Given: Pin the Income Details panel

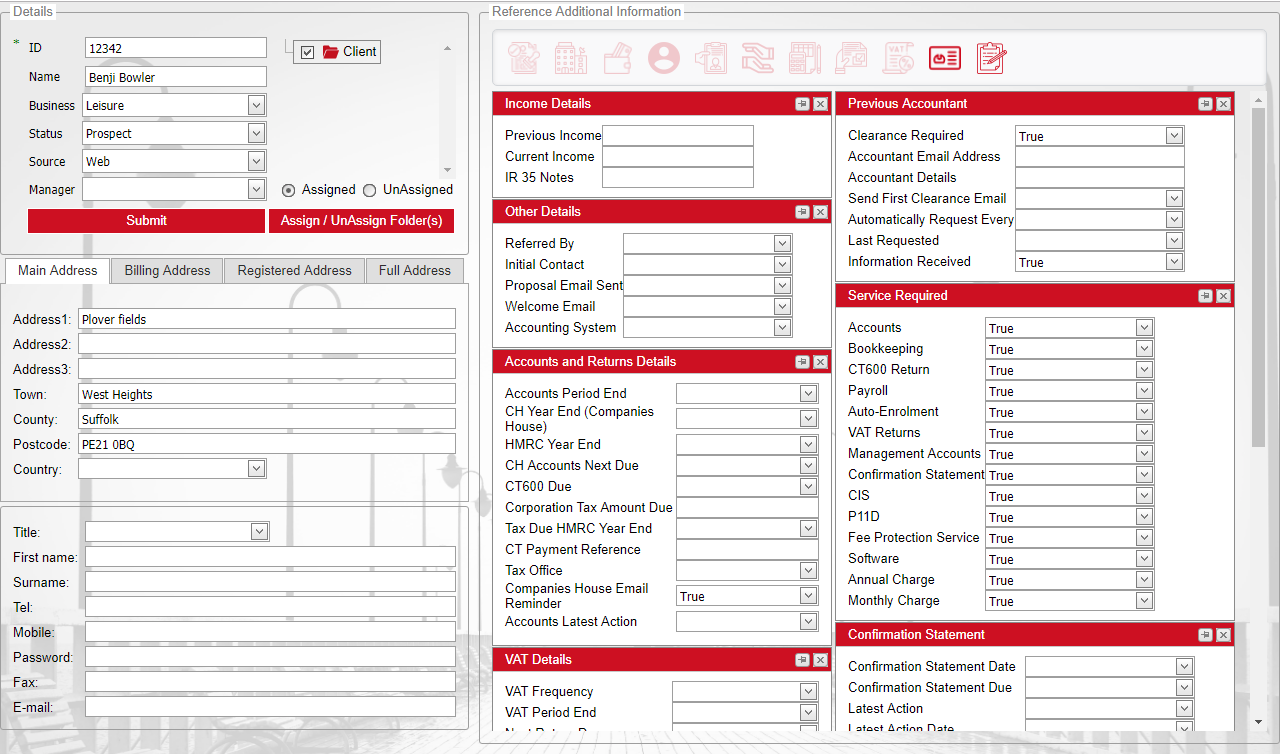Looking at the screenshot, I should coord(802,104).
